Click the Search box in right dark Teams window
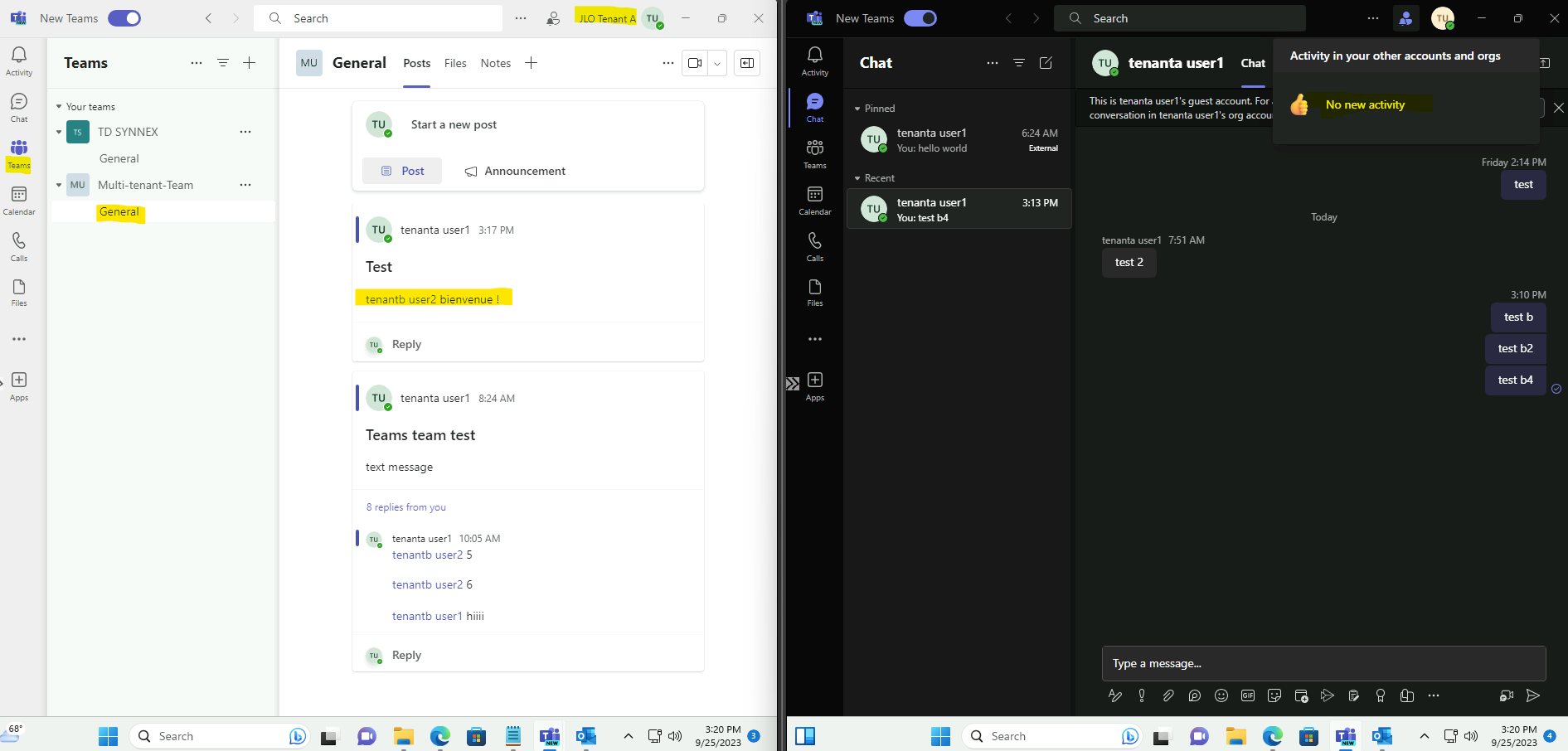 (1179, 18)
